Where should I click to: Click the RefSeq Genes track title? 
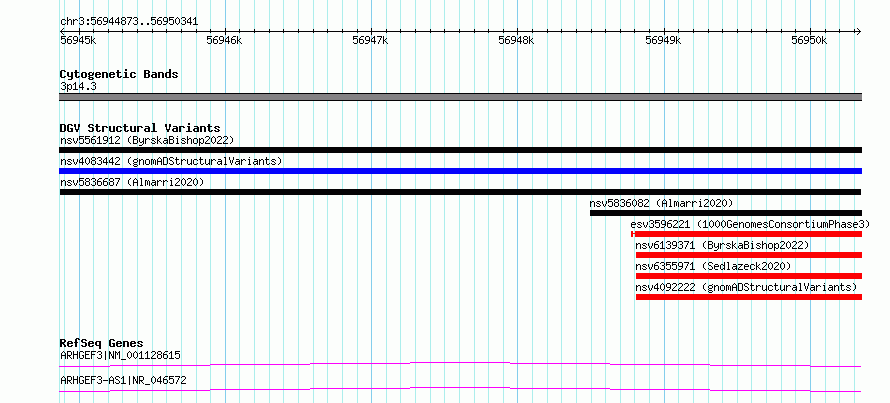tap(102, 343)
